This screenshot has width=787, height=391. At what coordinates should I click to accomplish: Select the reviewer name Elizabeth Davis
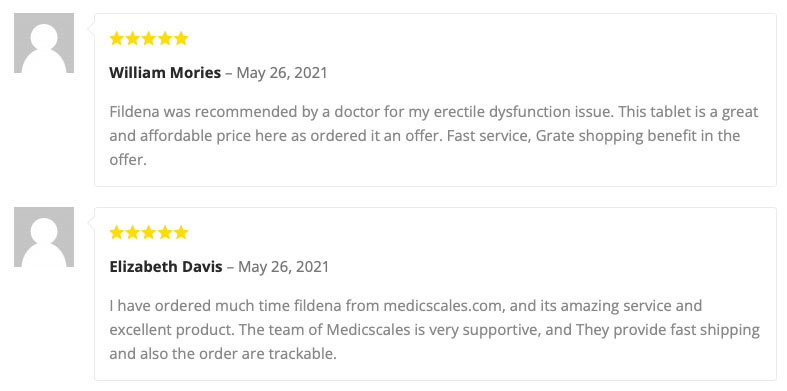(x=166, y=267)
